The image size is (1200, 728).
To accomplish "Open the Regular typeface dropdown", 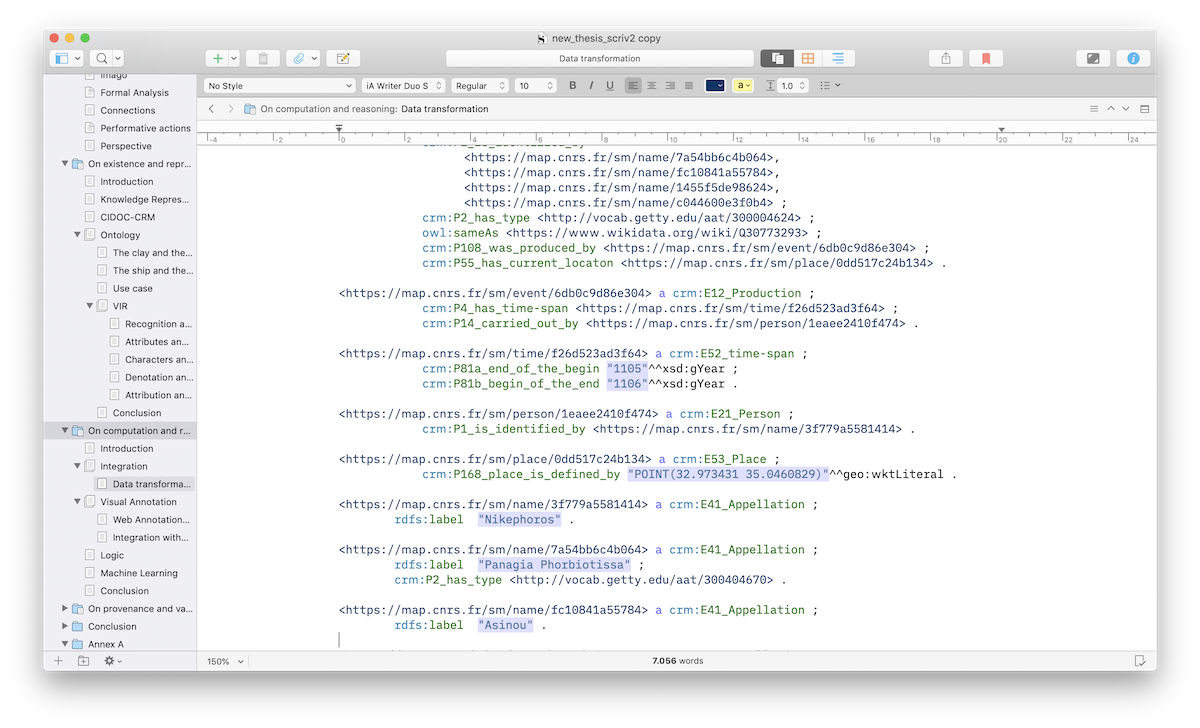I will tap(480, 86).
